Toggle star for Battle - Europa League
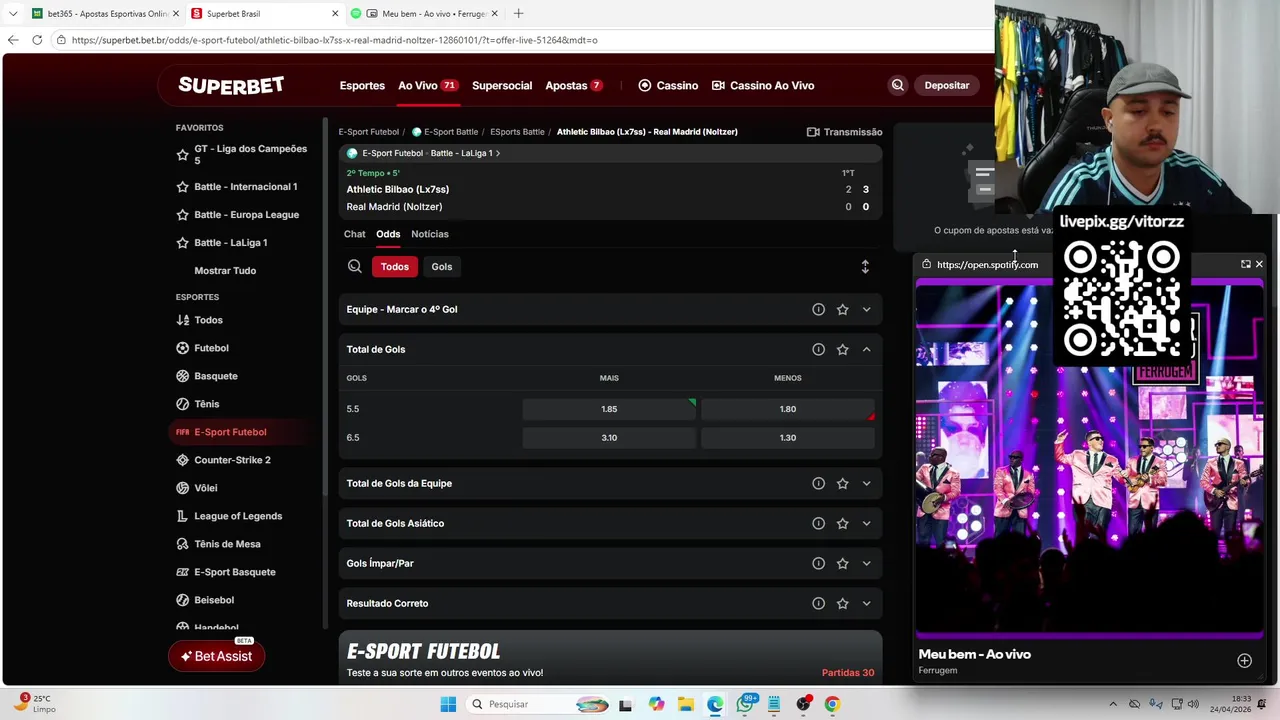 (x=182, y=215)
